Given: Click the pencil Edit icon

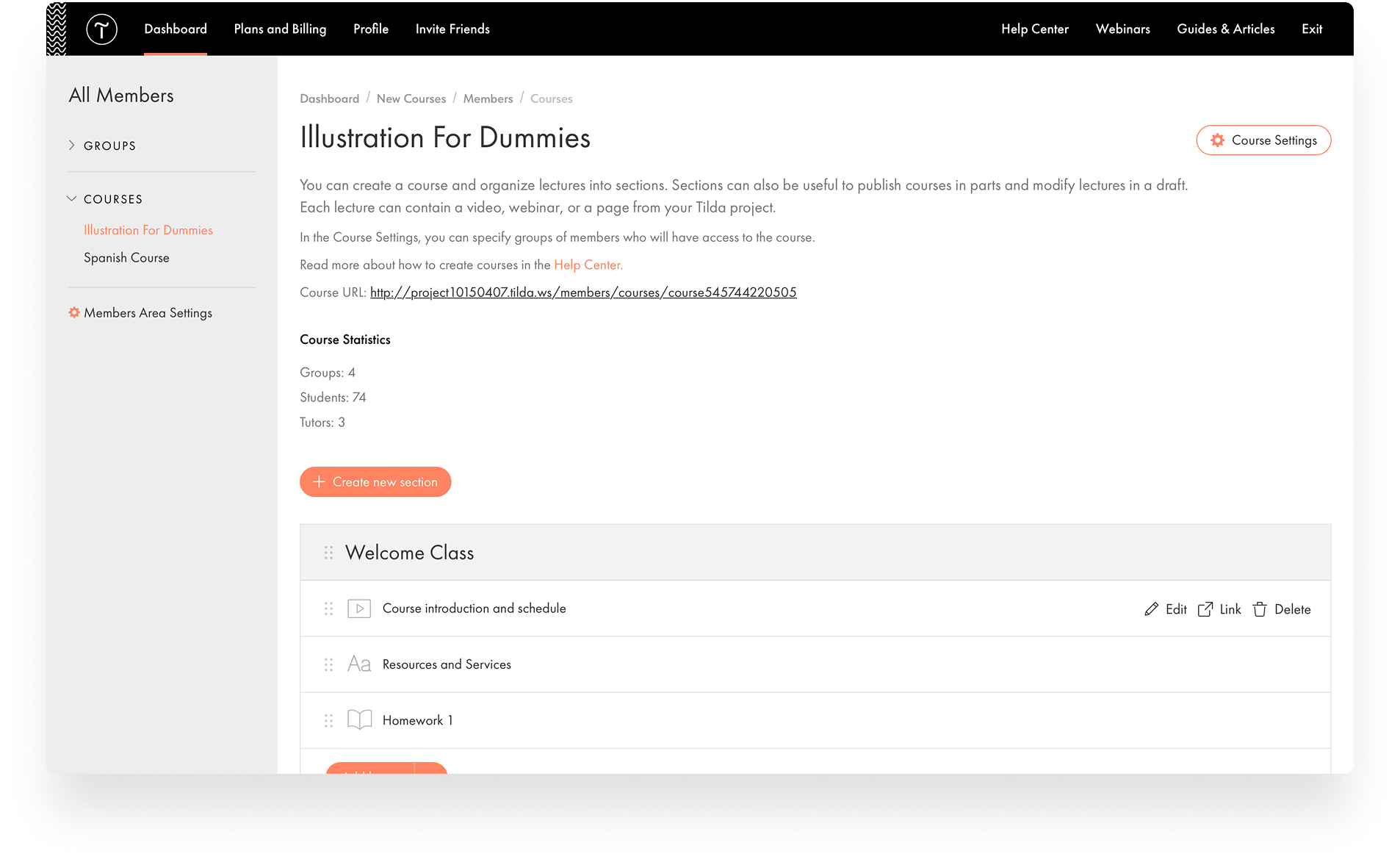Looking at the screenshot, I should pos(1151,609).
